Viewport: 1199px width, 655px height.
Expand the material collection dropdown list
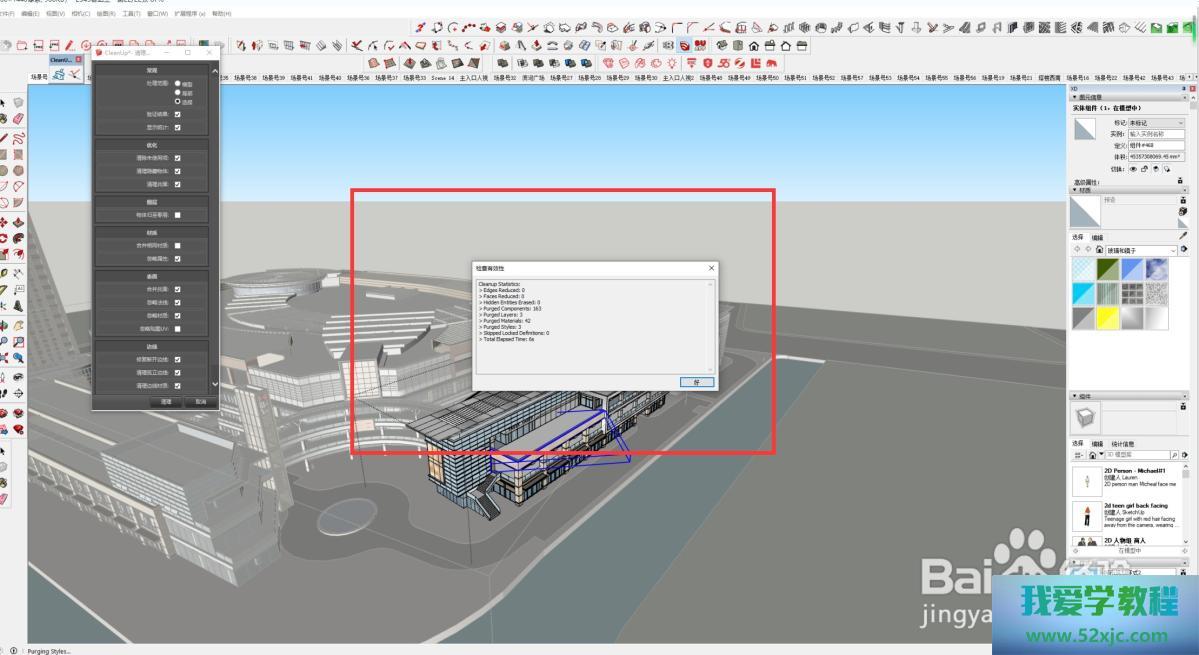click(1173, 250)
